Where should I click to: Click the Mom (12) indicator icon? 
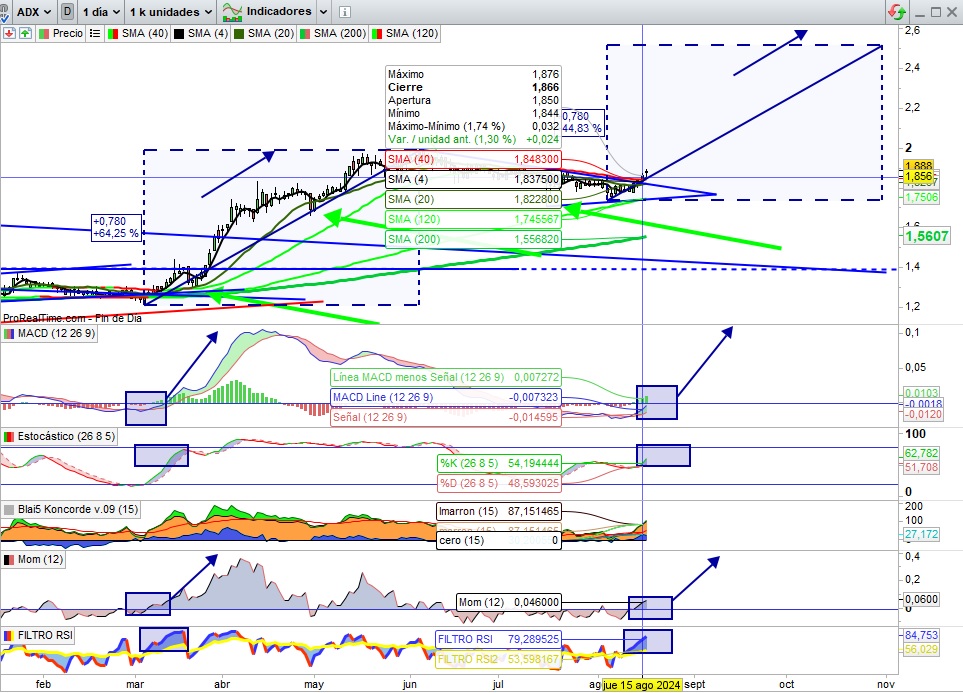[x=9, y=560]
